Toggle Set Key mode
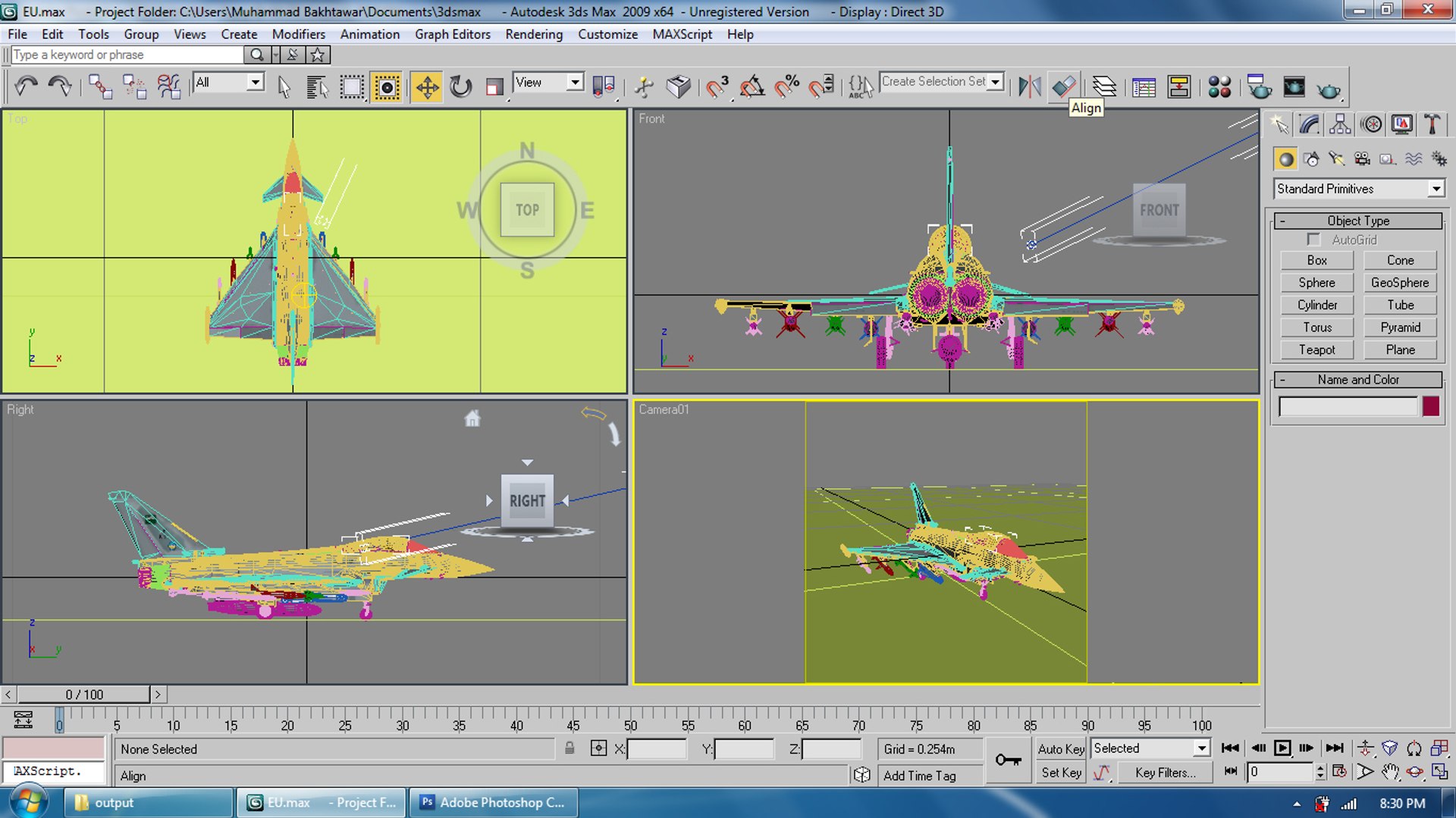The height and width of the screenshot is (818, 1456). click(1061, 773)
